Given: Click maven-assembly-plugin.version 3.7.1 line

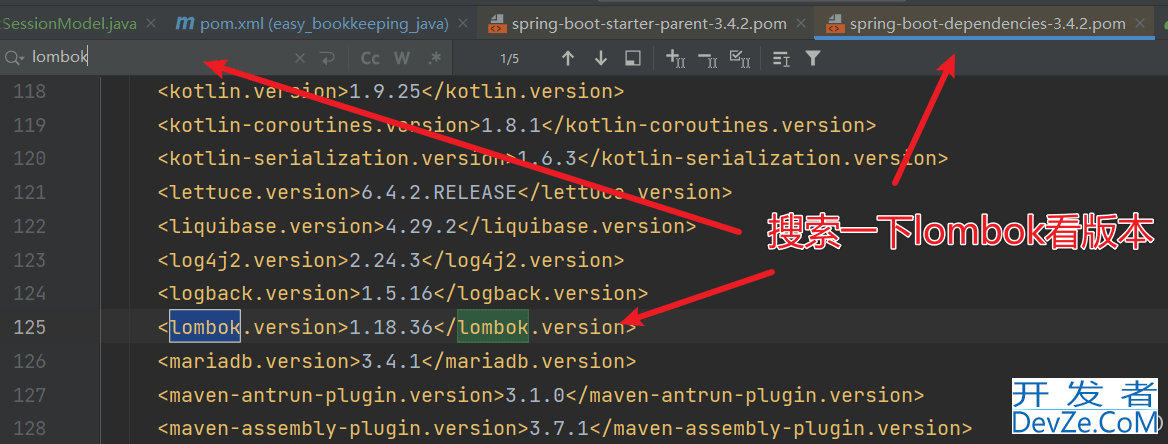Looking at the screenshot, I should point(565,428).
